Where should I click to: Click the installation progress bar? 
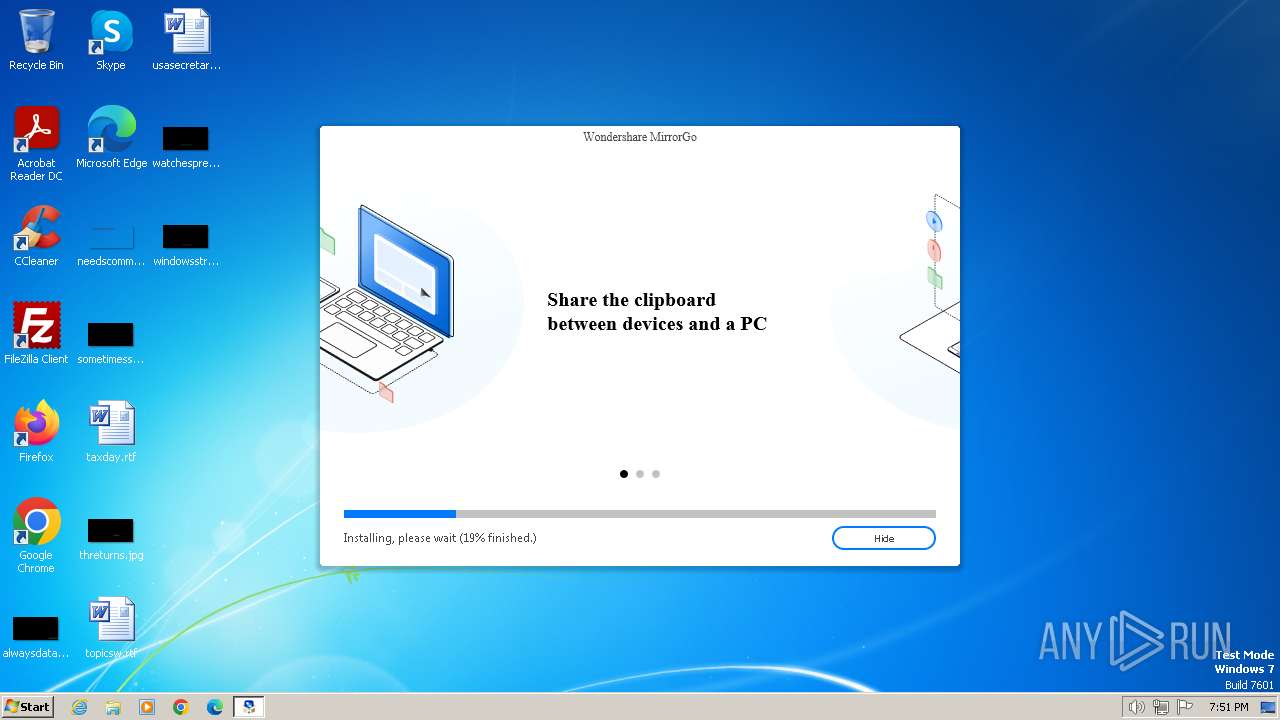pos(640,514)
